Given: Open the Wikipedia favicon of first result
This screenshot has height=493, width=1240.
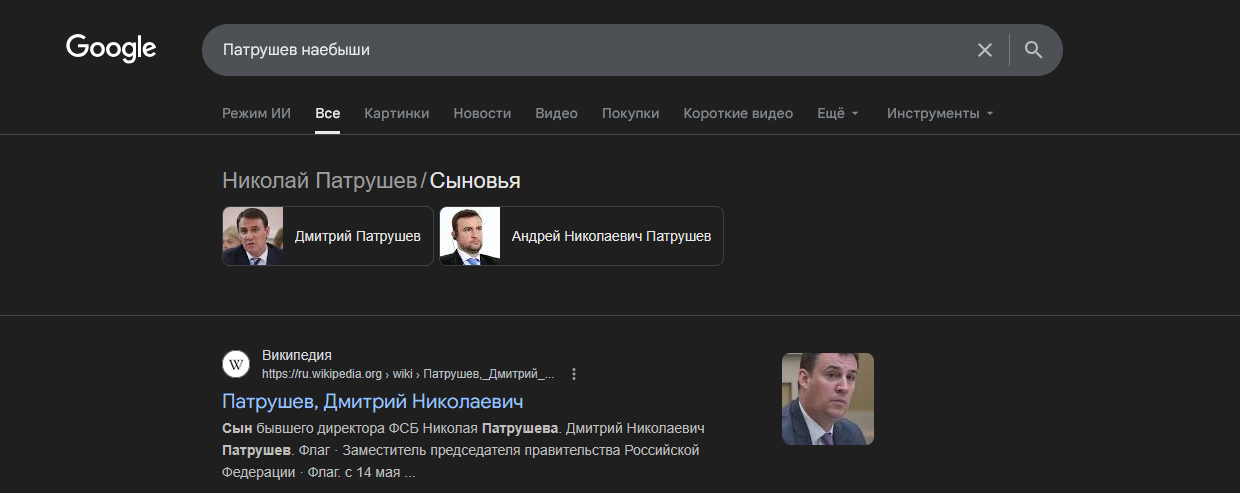Looking at the screenshot, I should 236,364.
